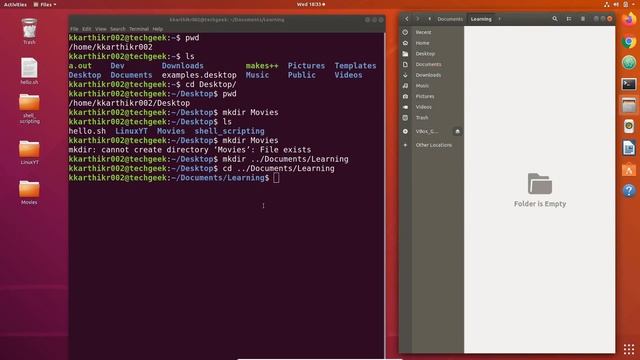The height and width of the screenshot is (360, 640).
Task: Click 'makes++' in the ls output
Action: tap(262, 66)
